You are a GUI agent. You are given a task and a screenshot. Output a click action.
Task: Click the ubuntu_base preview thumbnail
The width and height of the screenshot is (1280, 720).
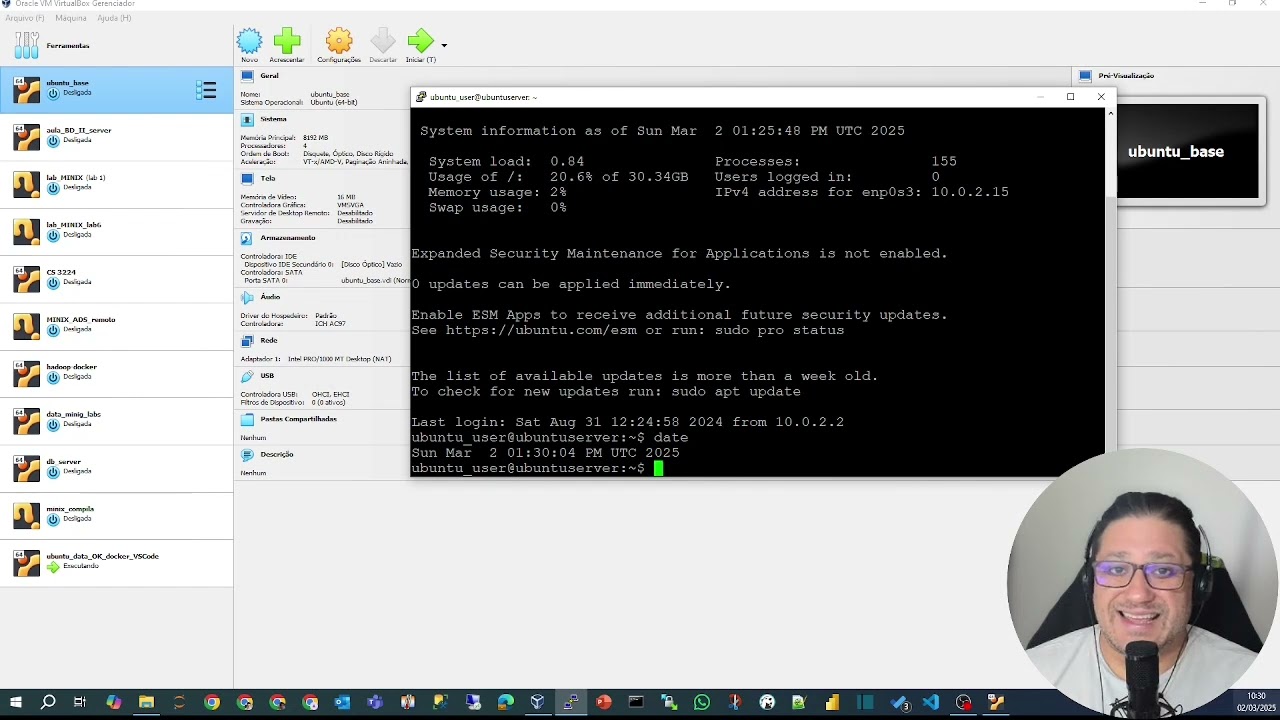click(x=1188, y=152)
